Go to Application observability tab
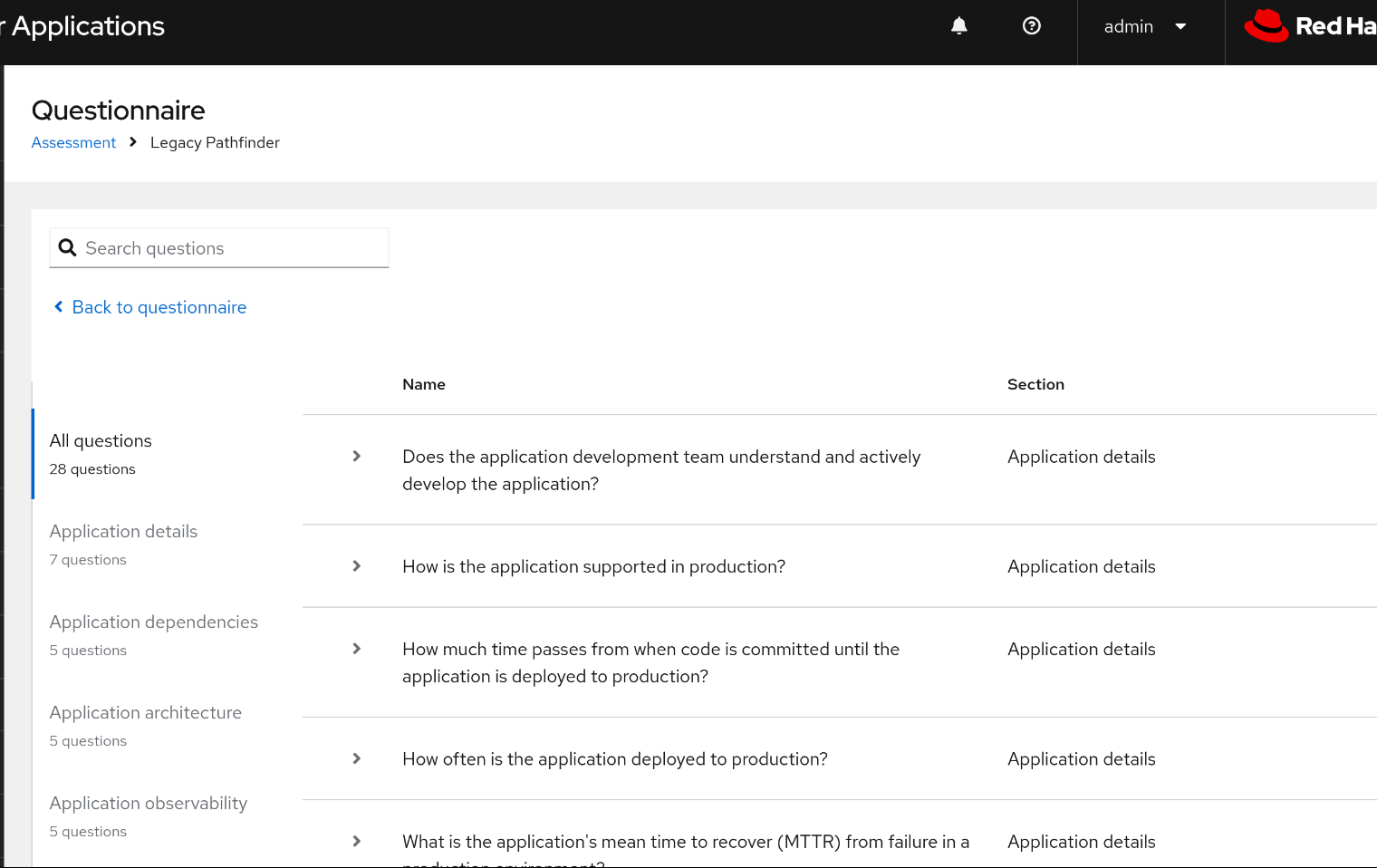 tap(148, 815)
